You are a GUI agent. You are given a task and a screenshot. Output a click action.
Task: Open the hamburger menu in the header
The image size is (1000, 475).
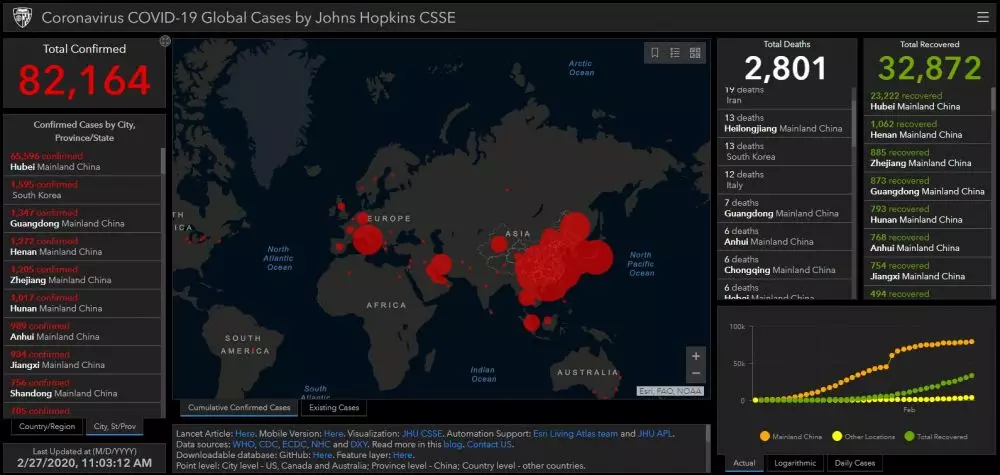[982, 17]
